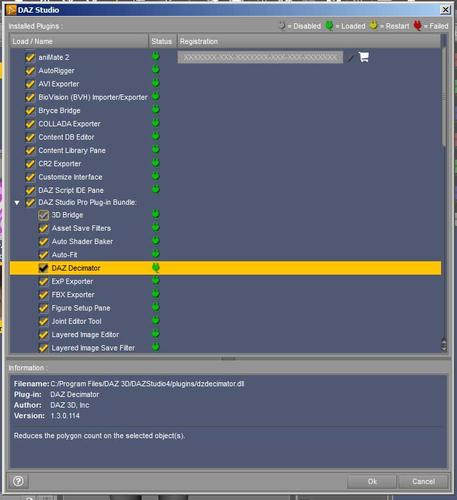Click the status plug icon for 3D Bridge

tap(156, 214)
